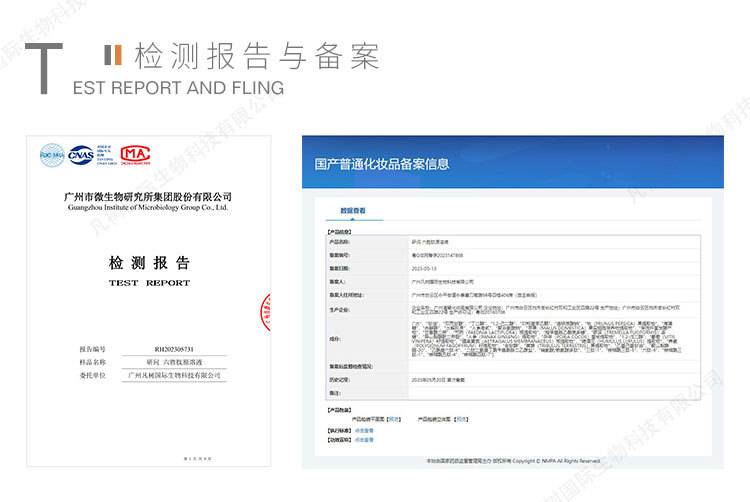Click the 样品名称 label
Image resolution: width=750 pixels, height=502 pixels.
point(92,362)
